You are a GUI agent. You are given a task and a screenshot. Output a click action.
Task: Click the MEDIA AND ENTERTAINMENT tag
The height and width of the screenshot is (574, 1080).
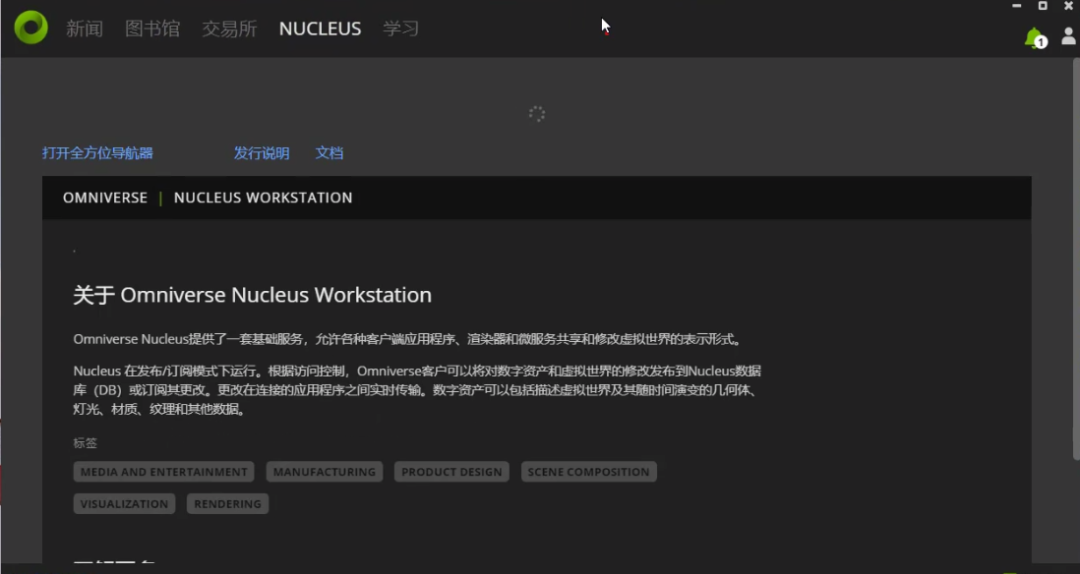[x=164, y=472]
